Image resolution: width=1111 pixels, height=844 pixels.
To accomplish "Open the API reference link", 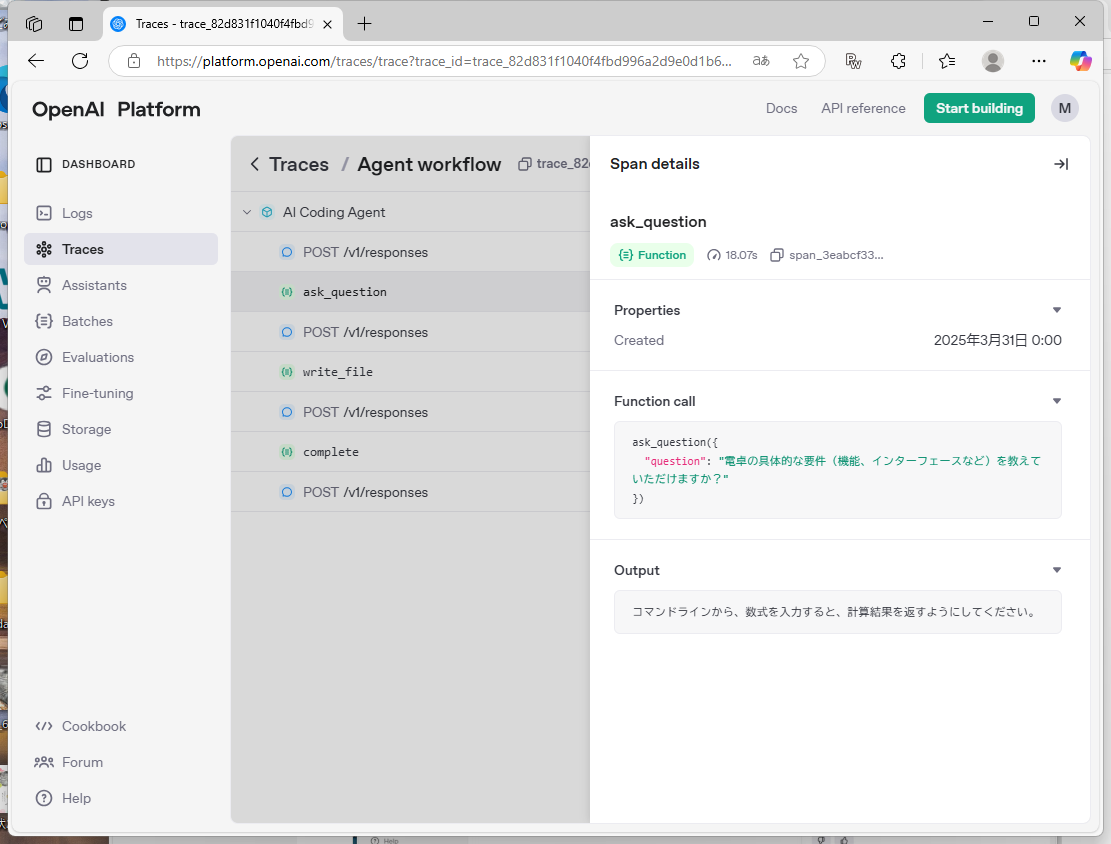I will click(863, 108).
